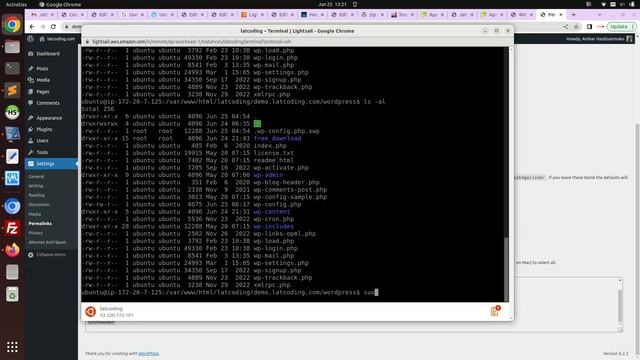Click the Activities button in top bar
The image size is (640, 360).
coord(16,4)
